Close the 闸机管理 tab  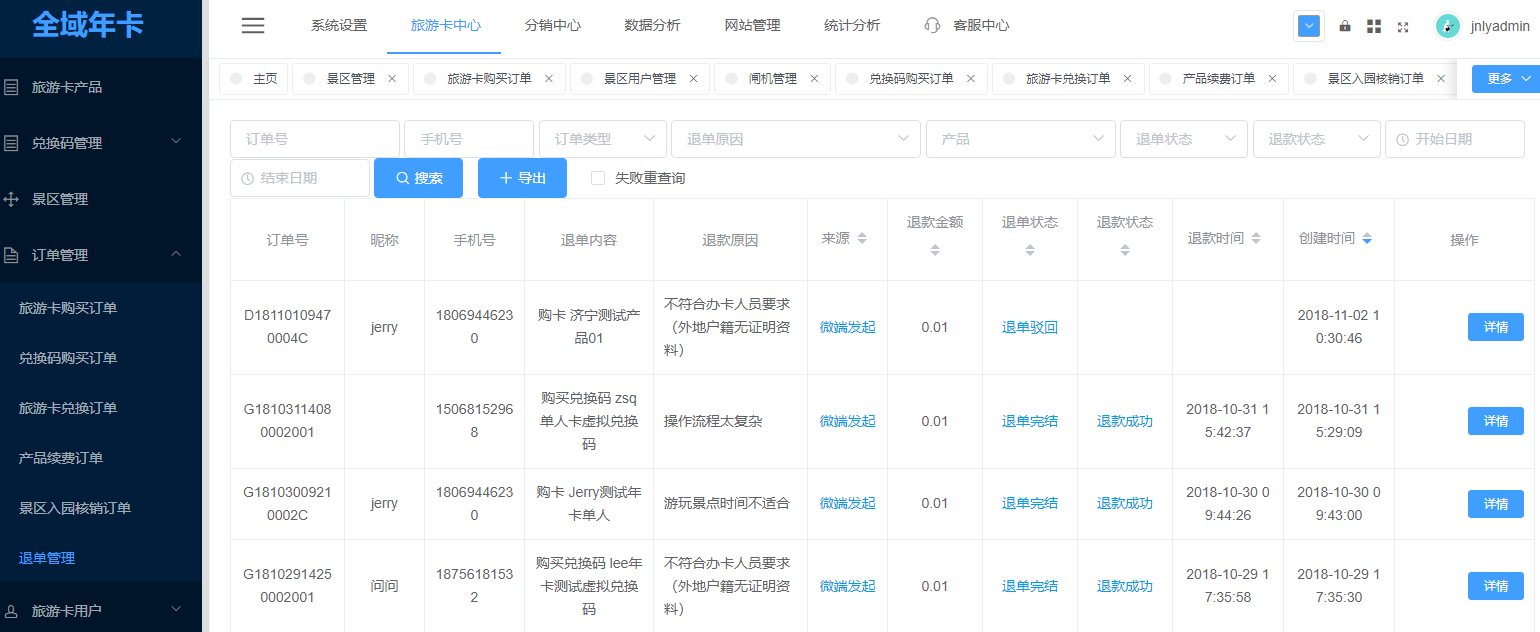[814, 78]
